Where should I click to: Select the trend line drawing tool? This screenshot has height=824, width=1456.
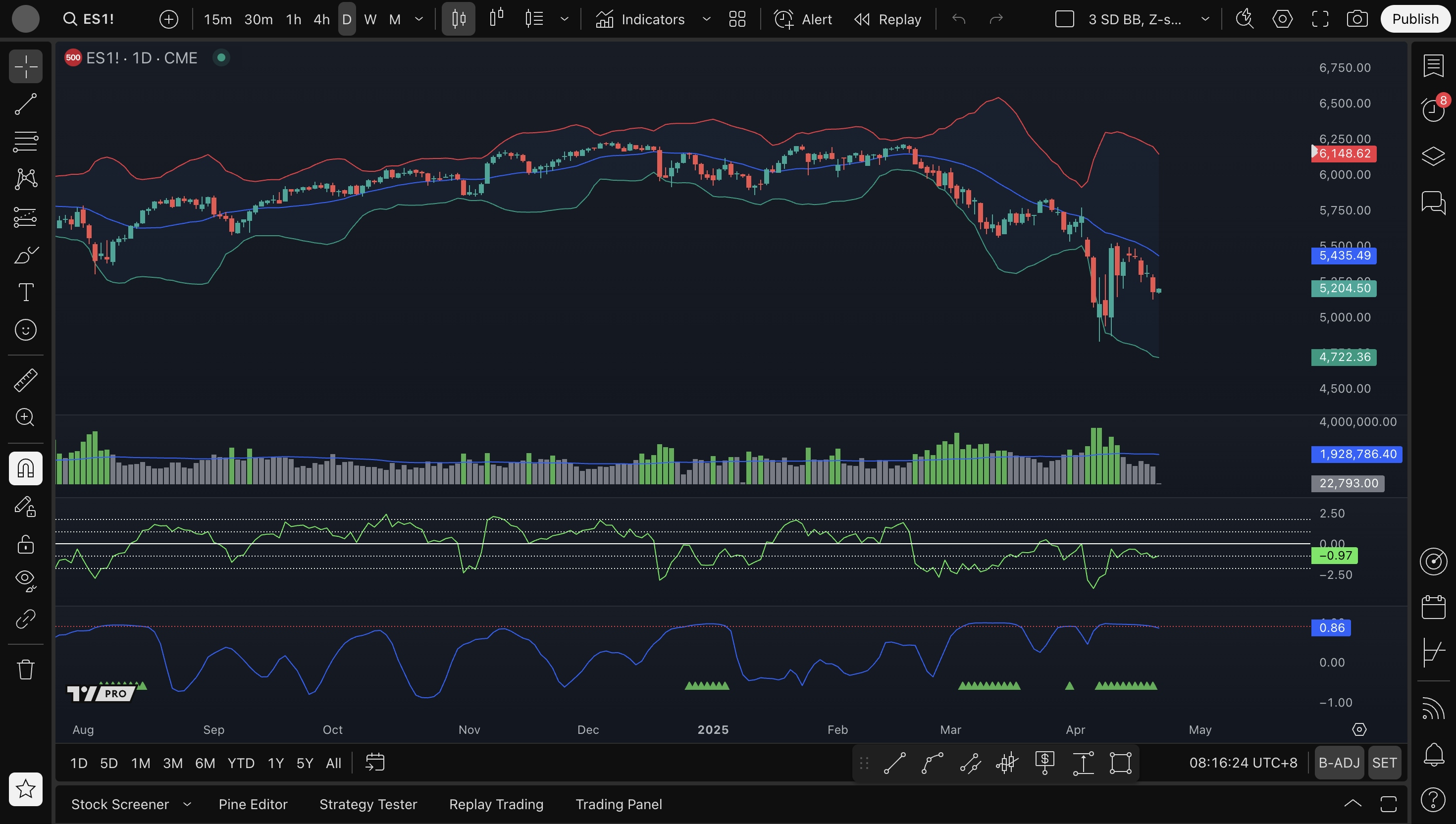pyautogui.click(x=25, y=104)
